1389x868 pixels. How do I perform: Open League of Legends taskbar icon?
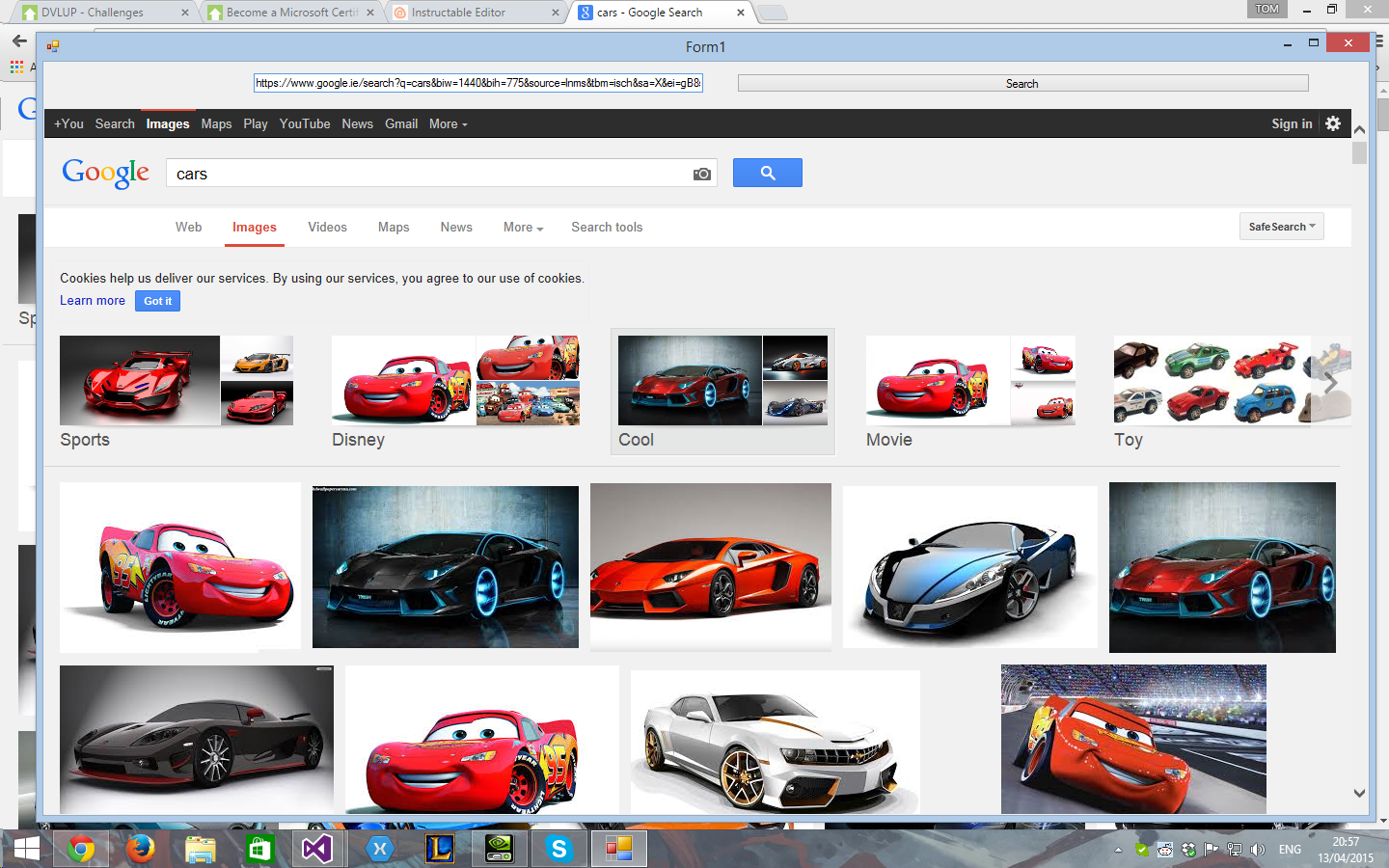coord(439,849)
